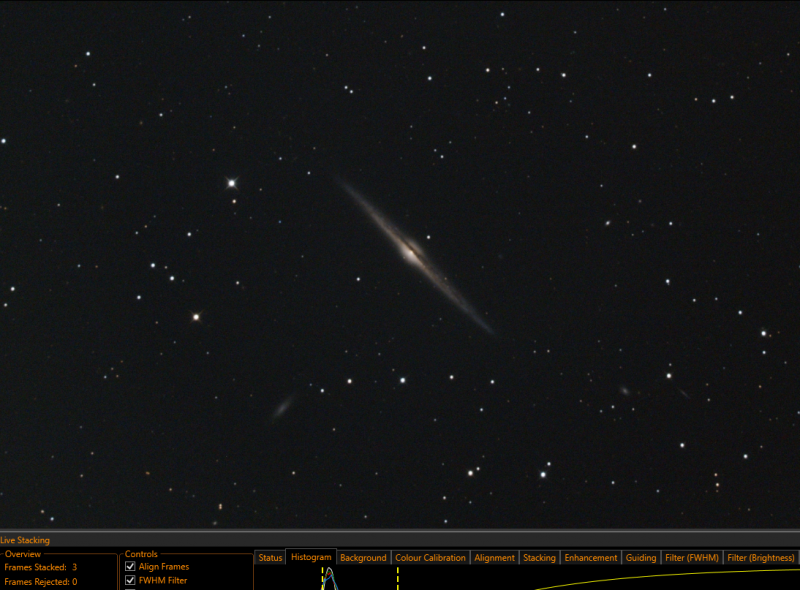The width and height of the screenshot is (800, 590).
Task: Open the Colour Calibration tab
Action: tap(430, 558)
